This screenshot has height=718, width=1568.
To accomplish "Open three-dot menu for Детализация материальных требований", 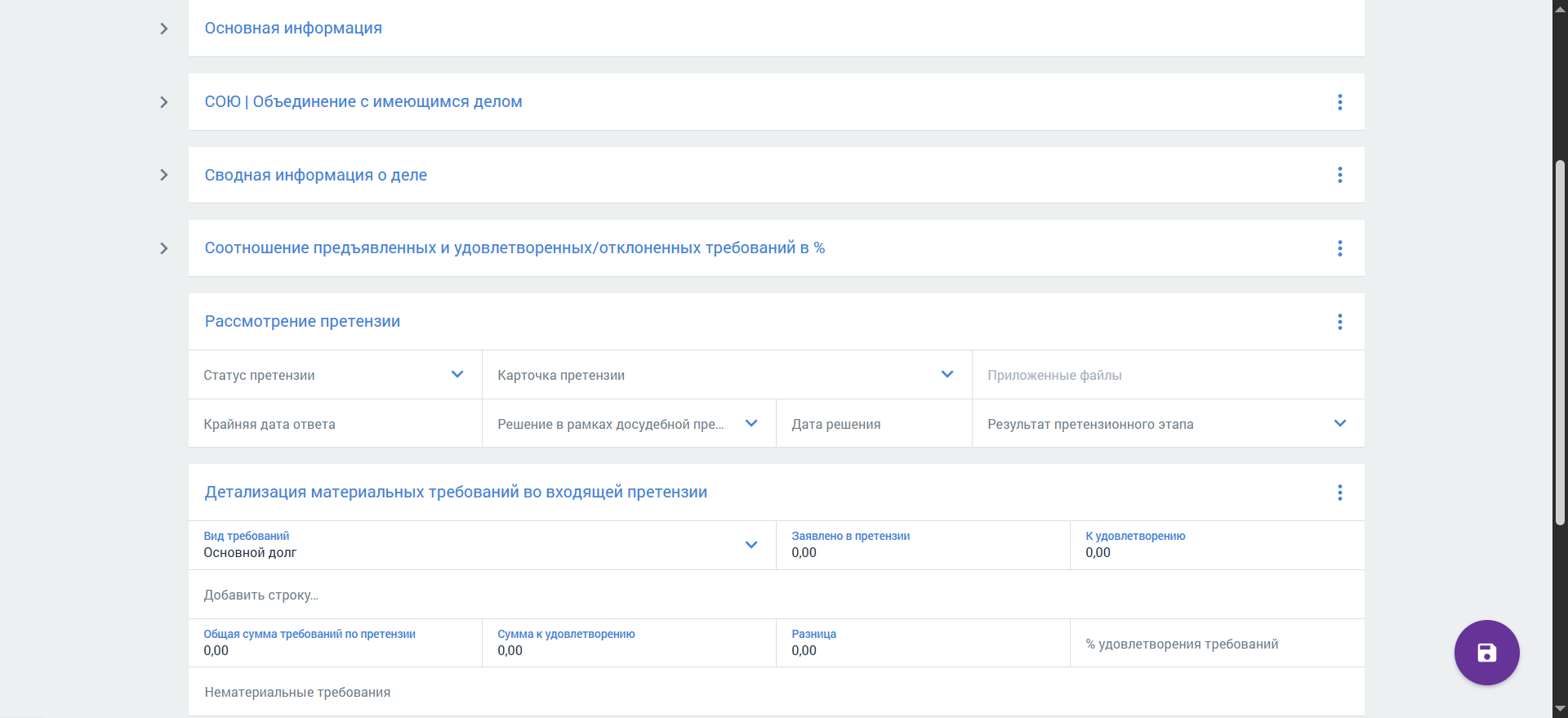I will [x=1339, y=493].
